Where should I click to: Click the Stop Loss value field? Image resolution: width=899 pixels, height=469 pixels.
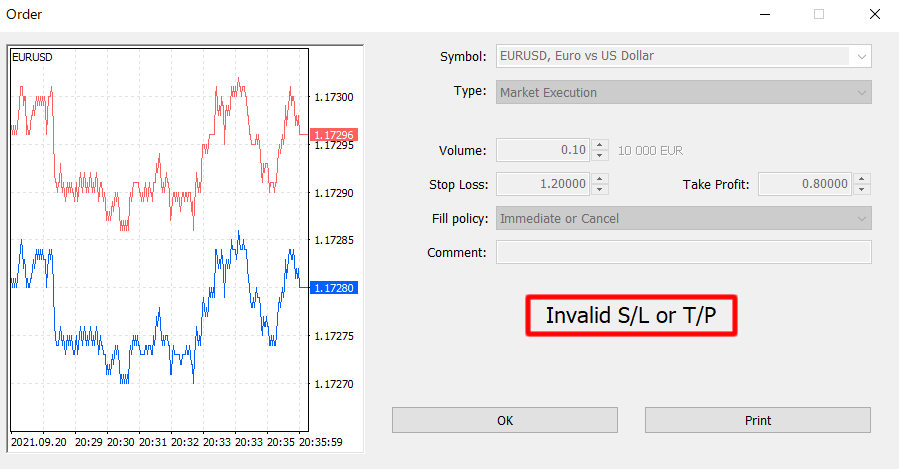pos(543,184)
